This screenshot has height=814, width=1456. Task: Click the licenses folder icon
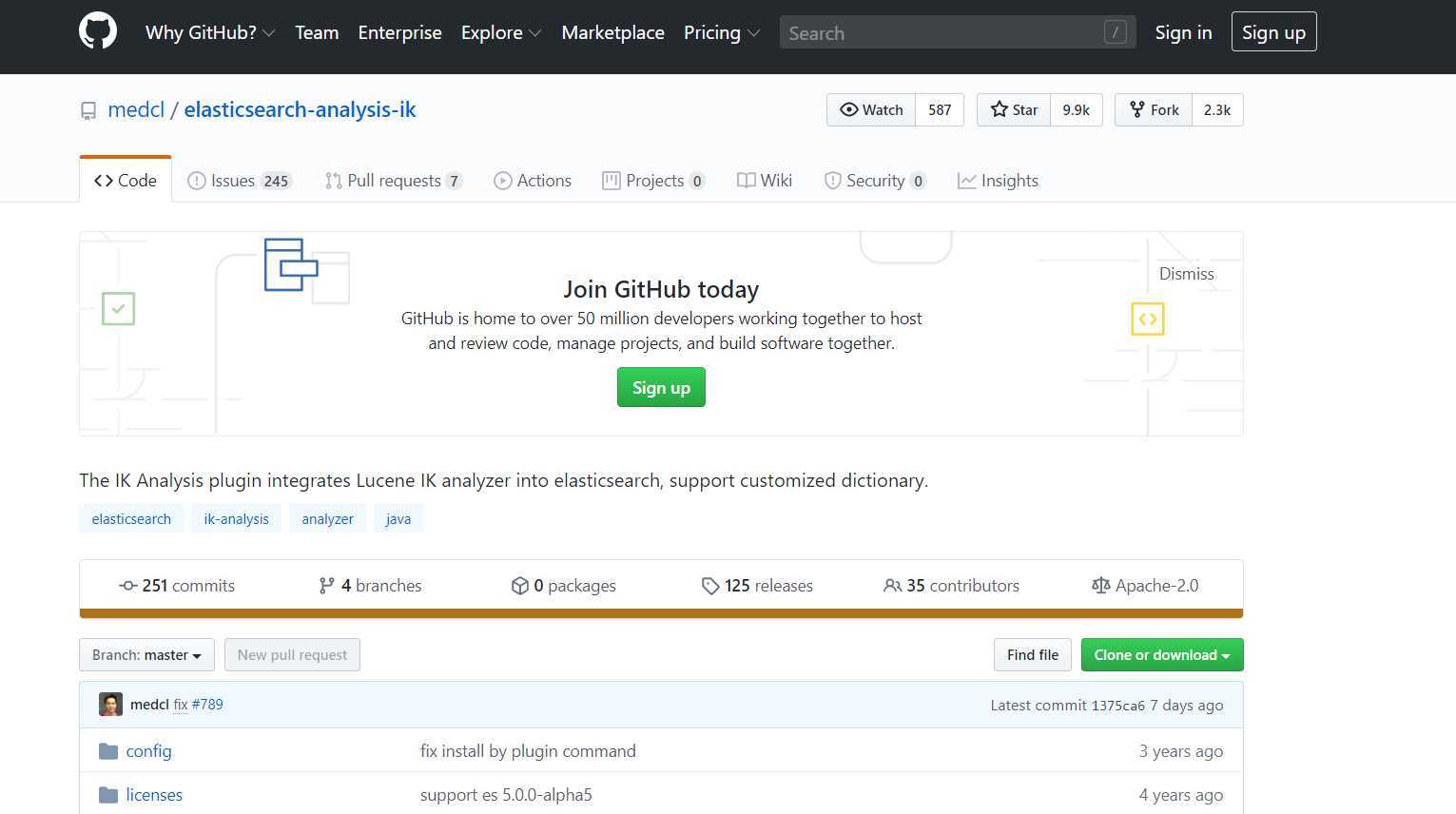coord(108,795)
